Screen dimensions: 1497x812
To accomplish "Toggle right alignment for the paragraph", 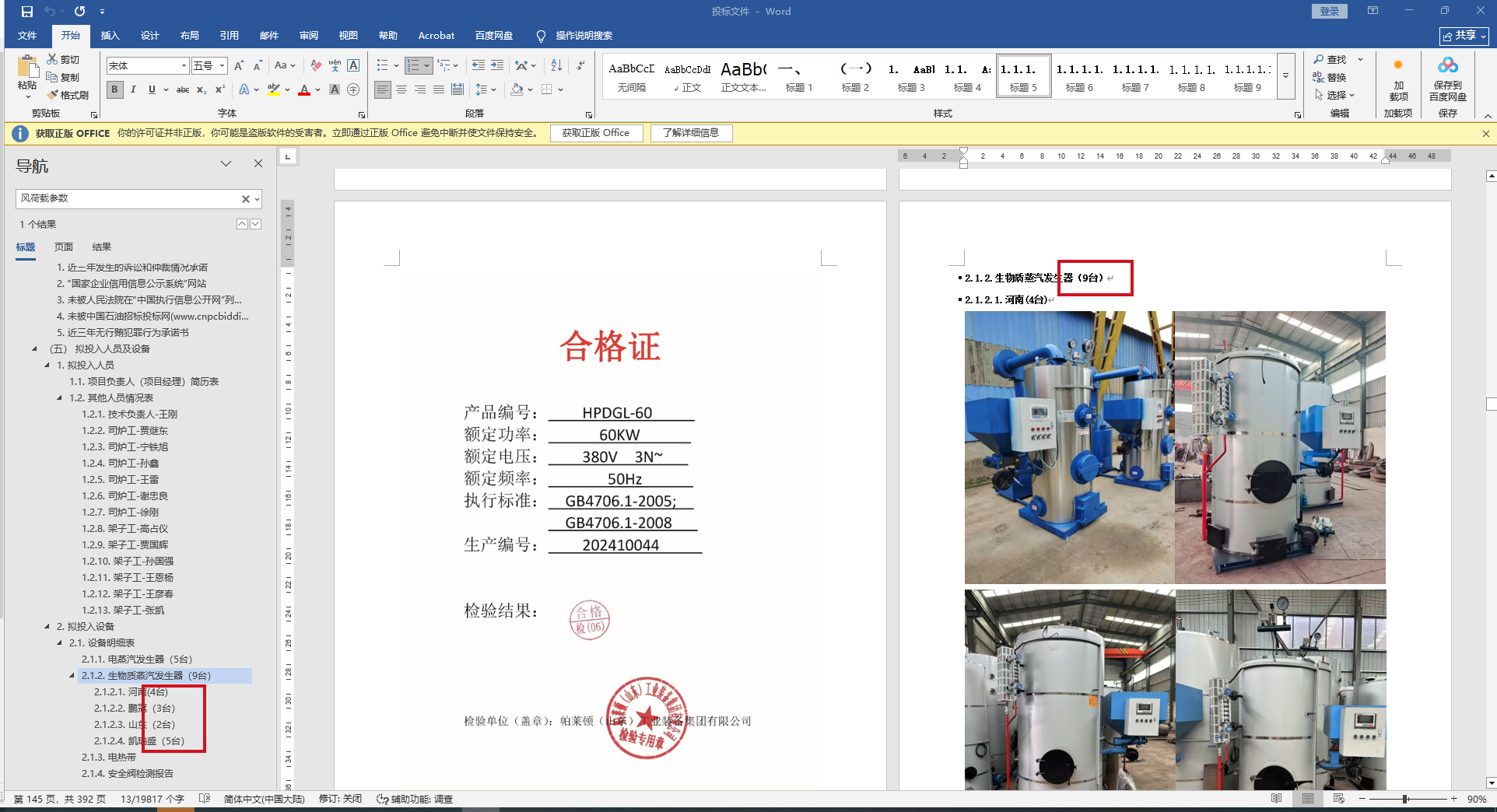I will tap(420, 89).
